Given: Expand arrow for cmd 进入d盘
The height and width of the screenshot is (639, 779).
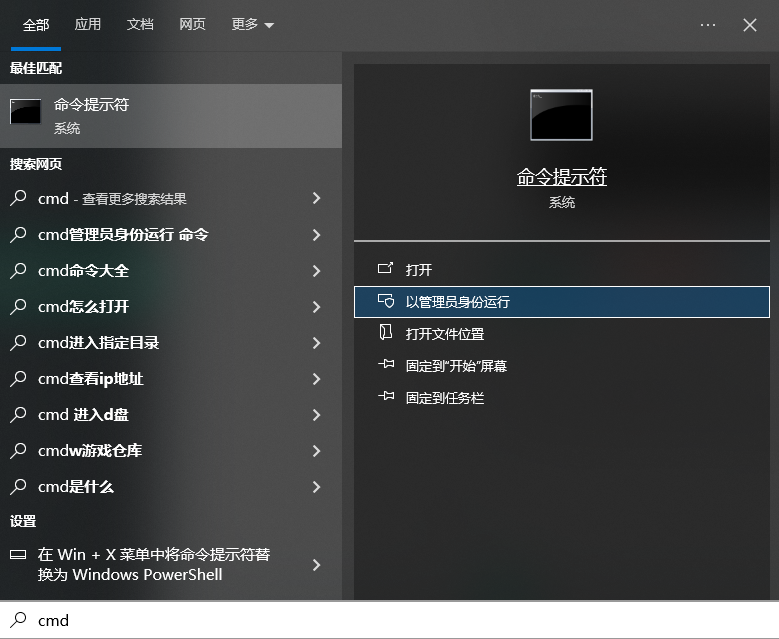Looking at the screenshot, I should pos(316,414).
